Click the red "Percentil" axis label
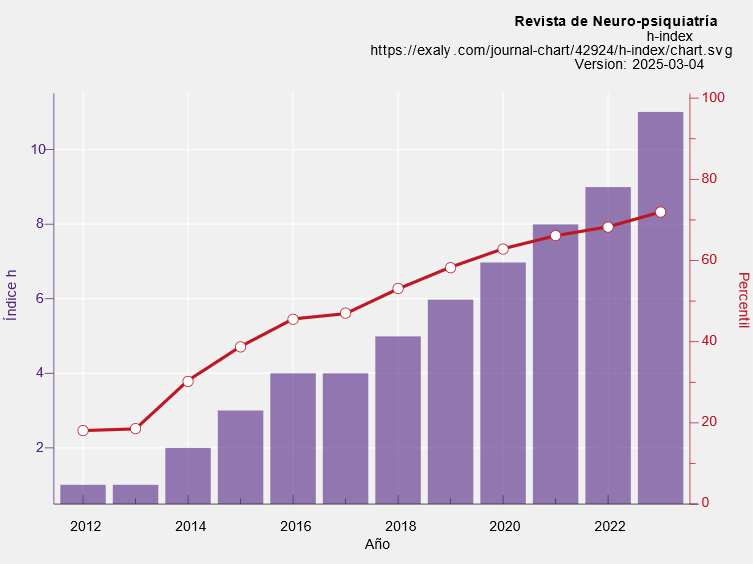The height and width of the screenshot is (564, 753). pos(742,298)
